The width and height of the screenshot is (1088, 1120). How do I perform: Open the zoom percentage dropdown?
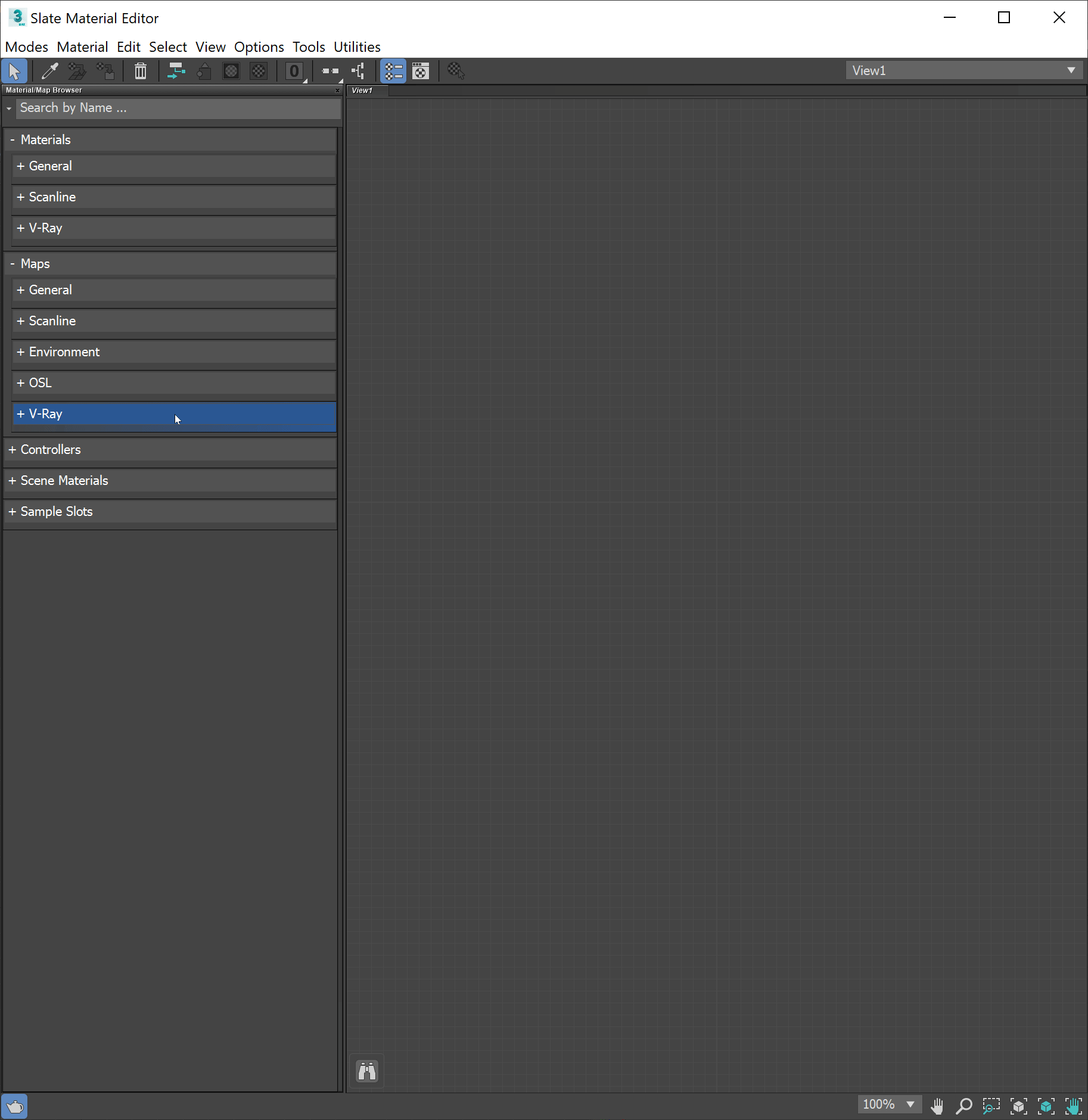[x=911, y=1105]
